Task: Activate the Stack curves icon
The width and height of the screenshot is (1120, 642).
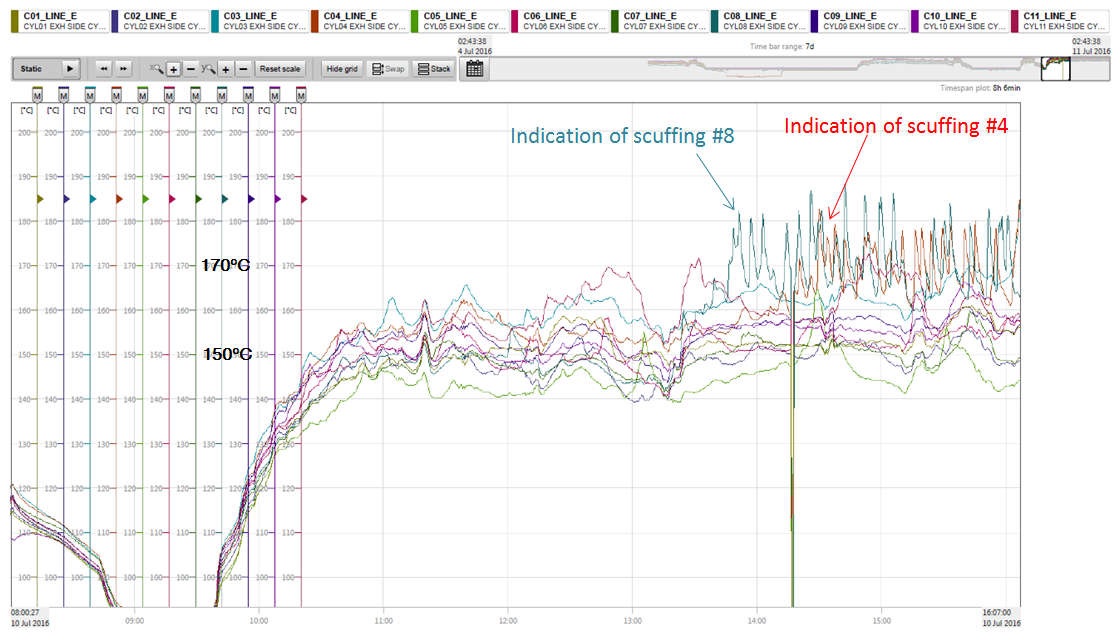Action: point(431,69)
